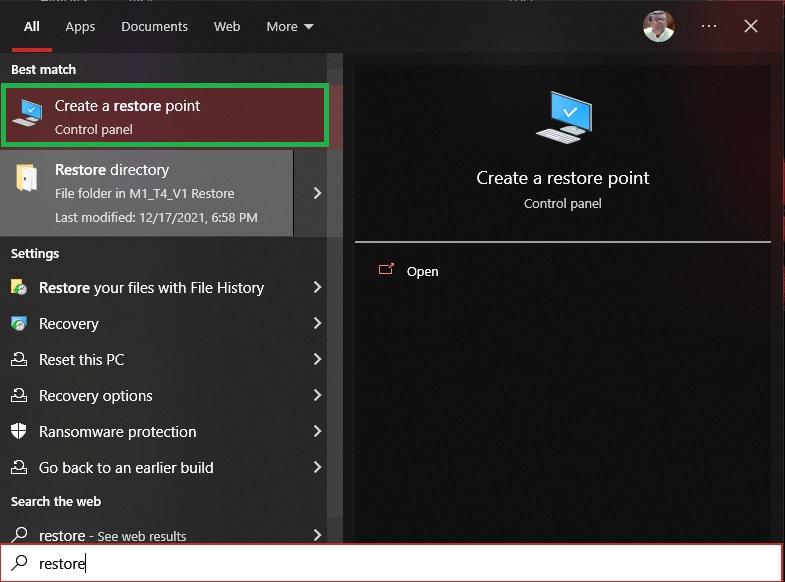Open the Recovery settings result
This screenshot has width=785, height=582.
click(x=69, y=324)
